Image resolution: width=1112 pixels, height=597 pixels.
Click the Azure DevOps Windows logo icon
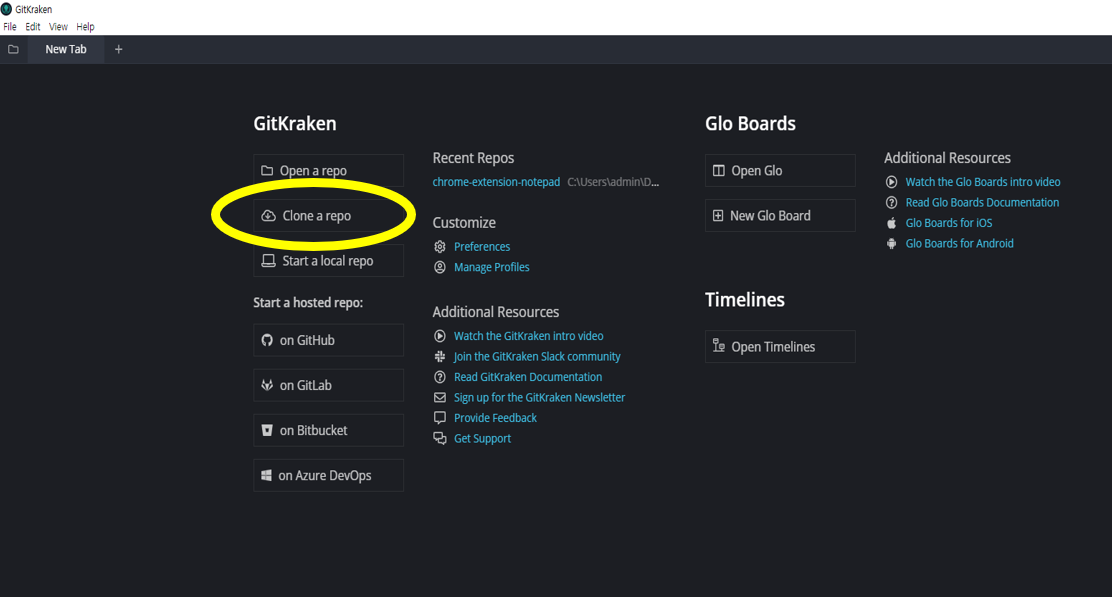(x=266, y=475)
